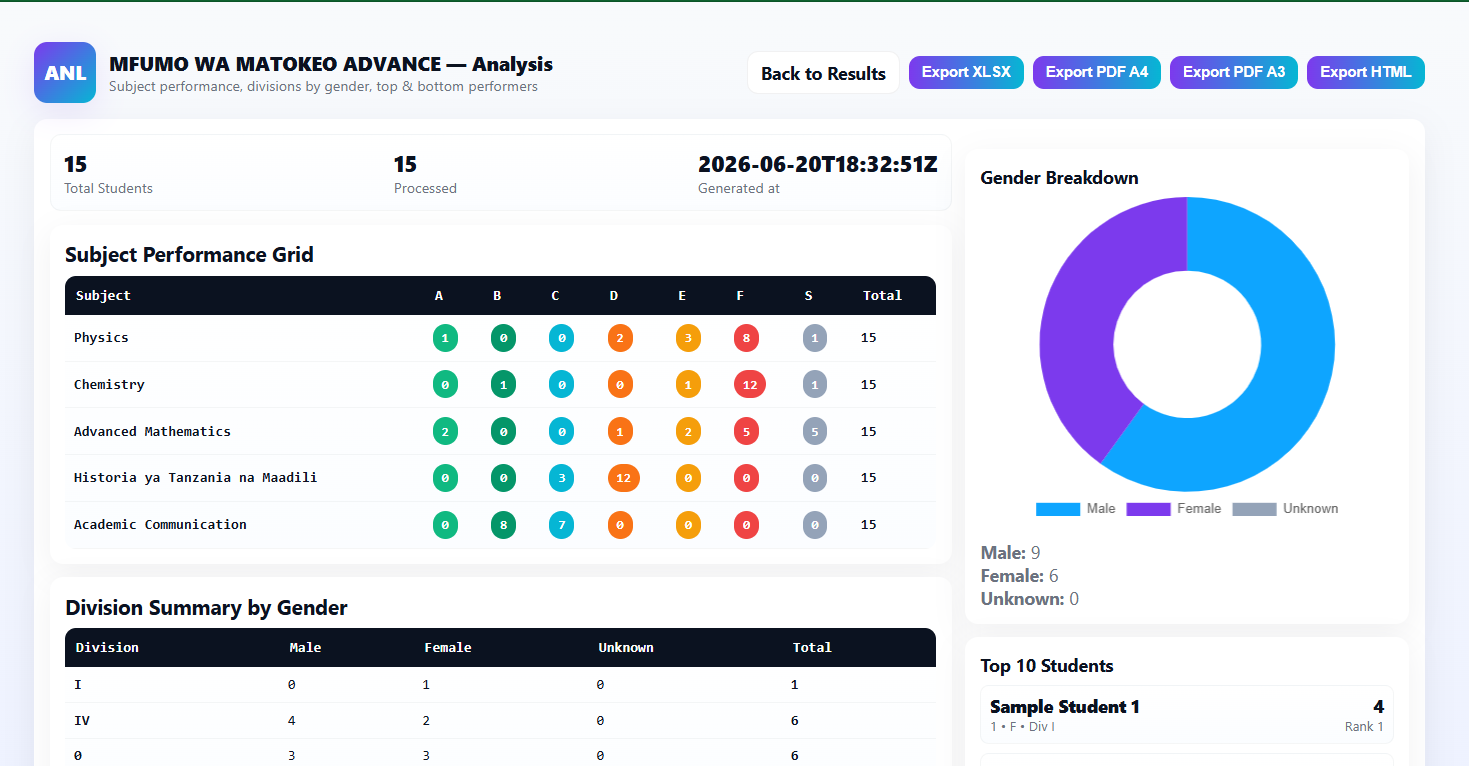Export PDF A4 version
This screenshot has height=766, width=1469.
coord(1097,72)
